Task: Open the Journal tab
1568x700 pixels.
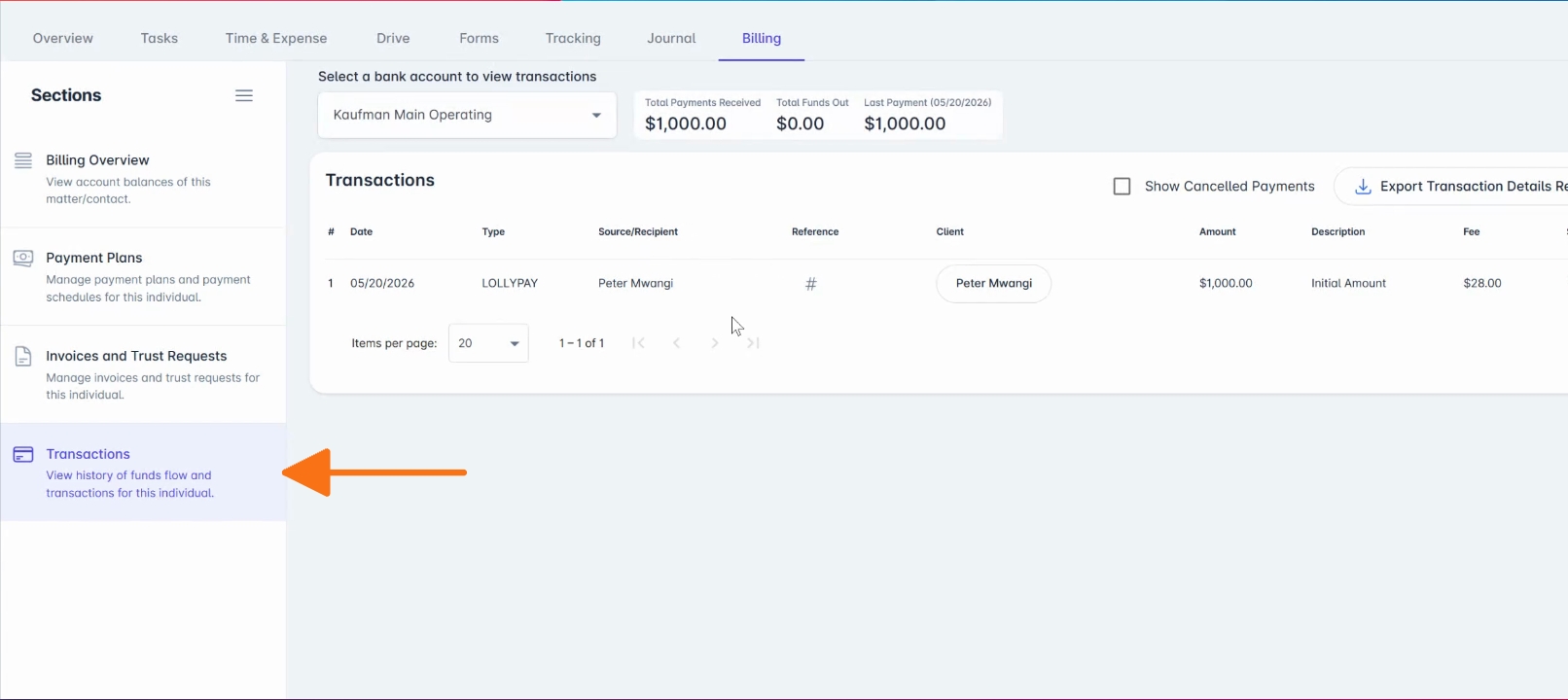Action: click(x=671, y=38)
